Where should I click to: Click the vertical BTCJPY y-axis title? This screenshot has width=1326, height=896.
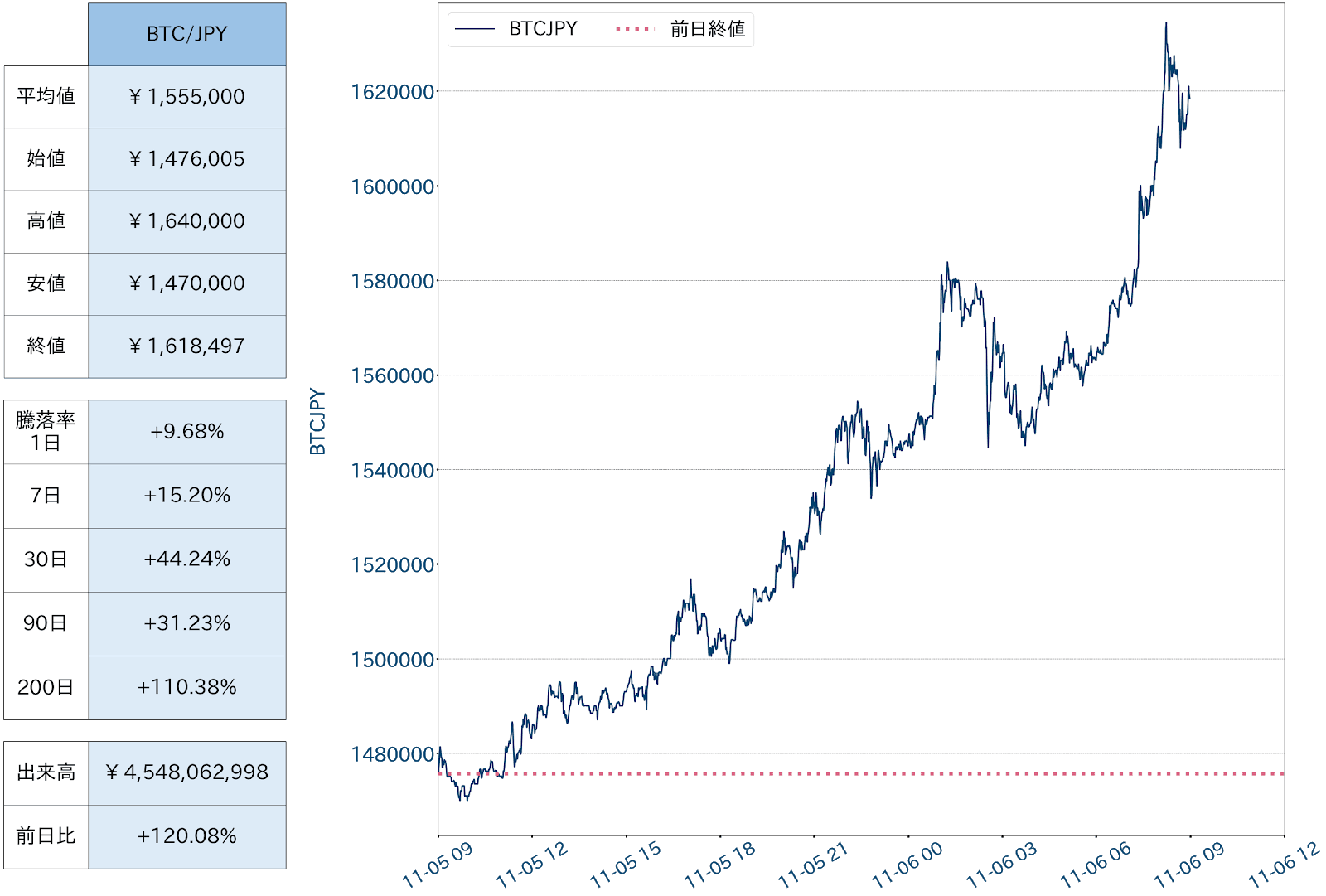pyautogui.click(x=317, y=421)
